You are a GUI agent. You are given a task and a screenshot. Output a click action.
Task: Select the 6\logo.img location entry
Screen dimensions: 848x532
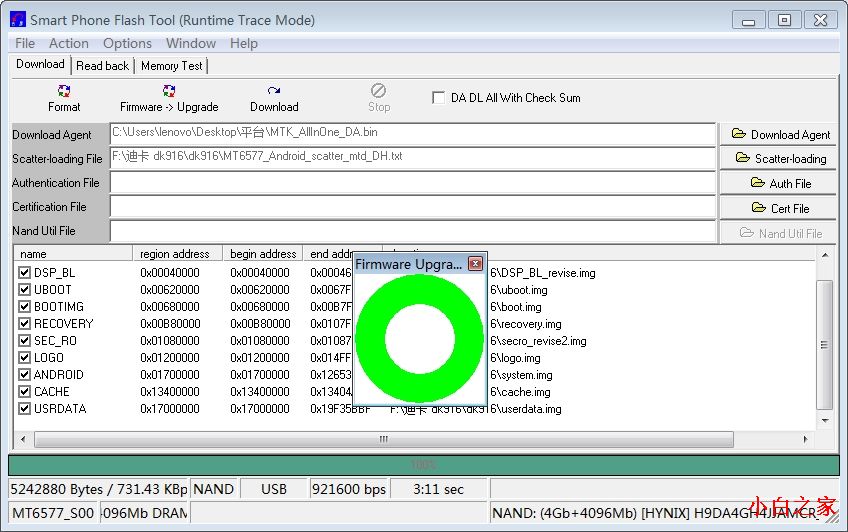coord(515,358)
